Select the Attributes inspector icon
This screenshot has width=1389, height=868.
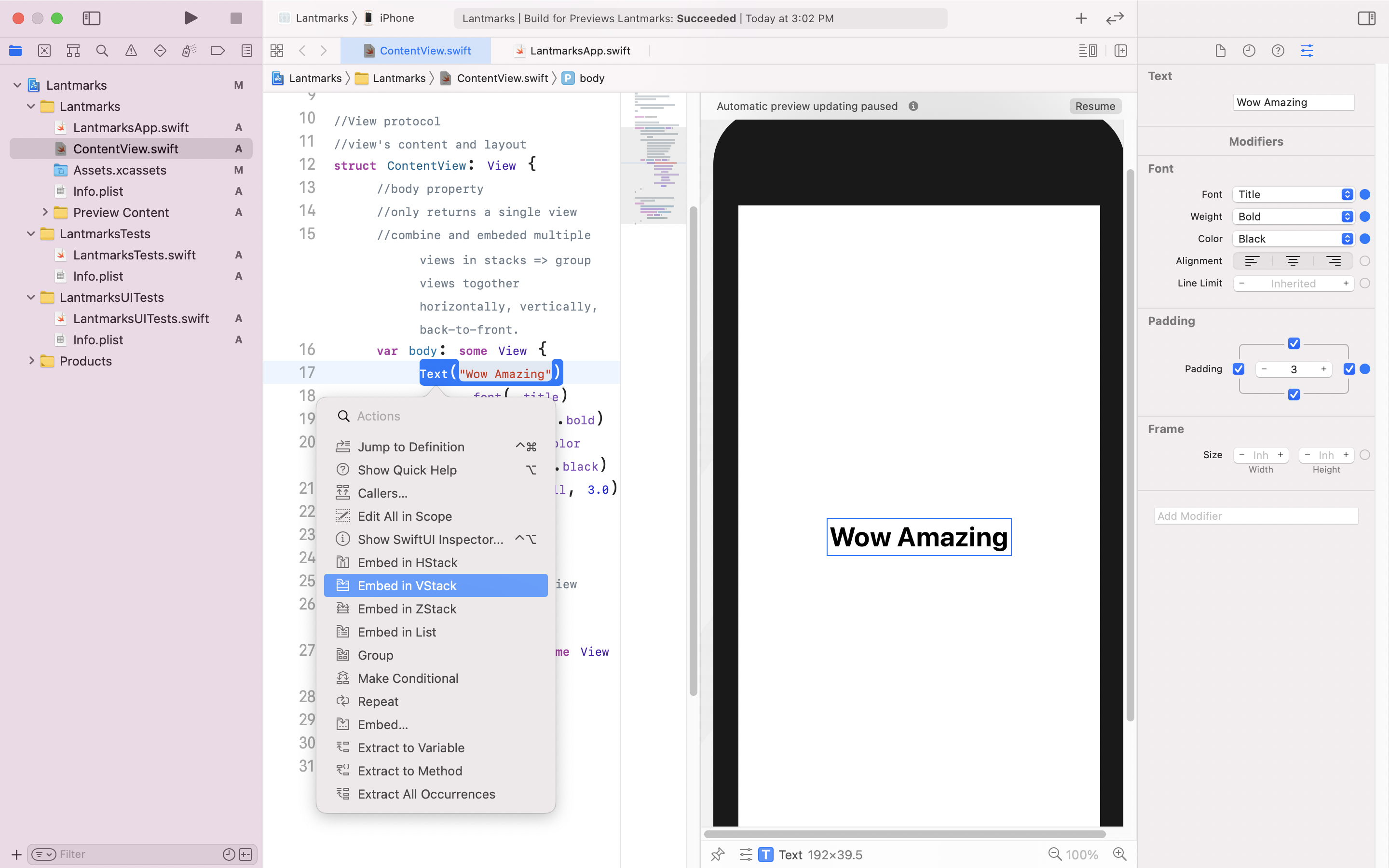(x=1307, y=51)
